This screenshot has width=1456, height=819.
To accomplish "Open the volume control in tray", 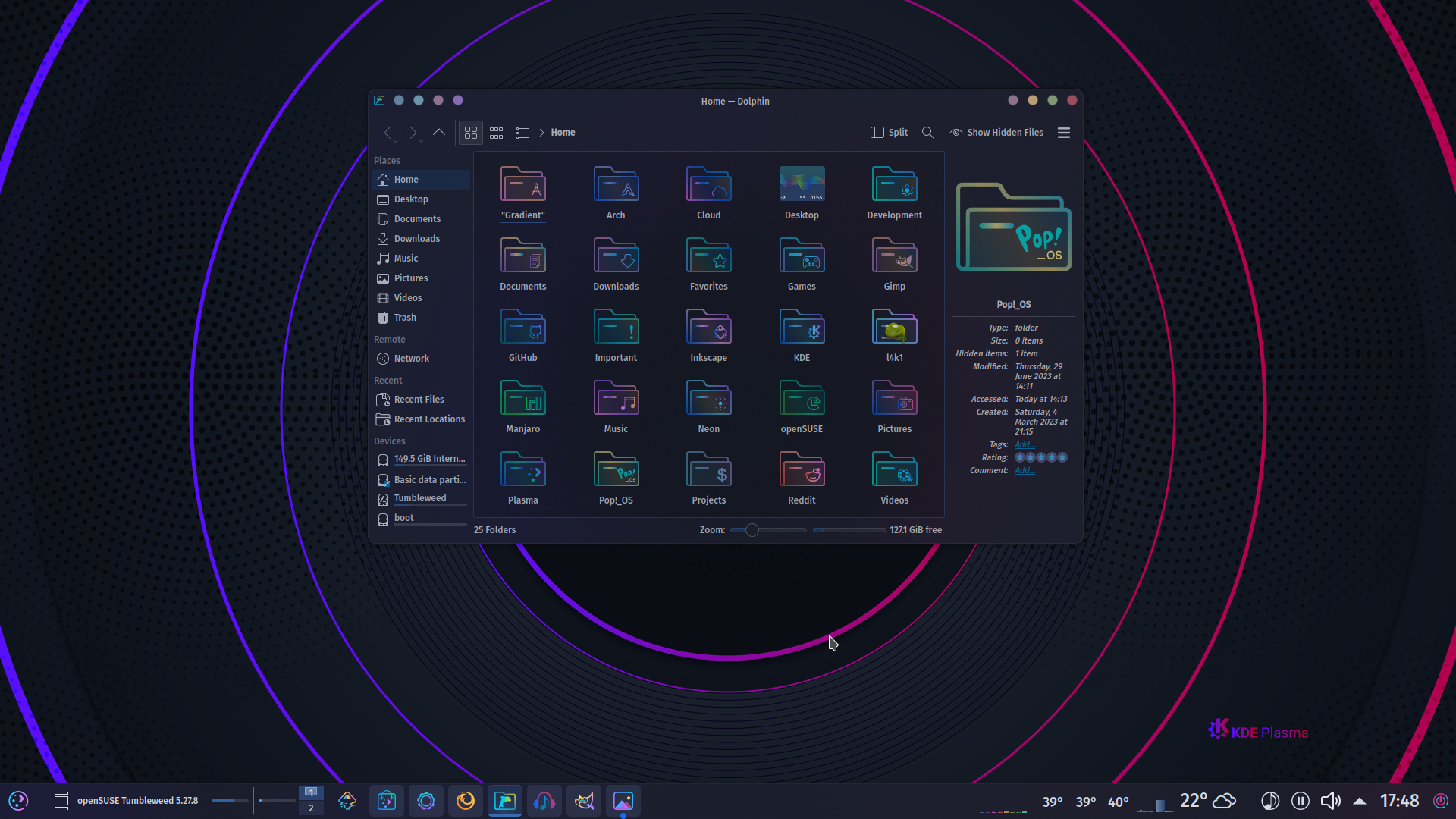I will click(x=1330, y=801).
